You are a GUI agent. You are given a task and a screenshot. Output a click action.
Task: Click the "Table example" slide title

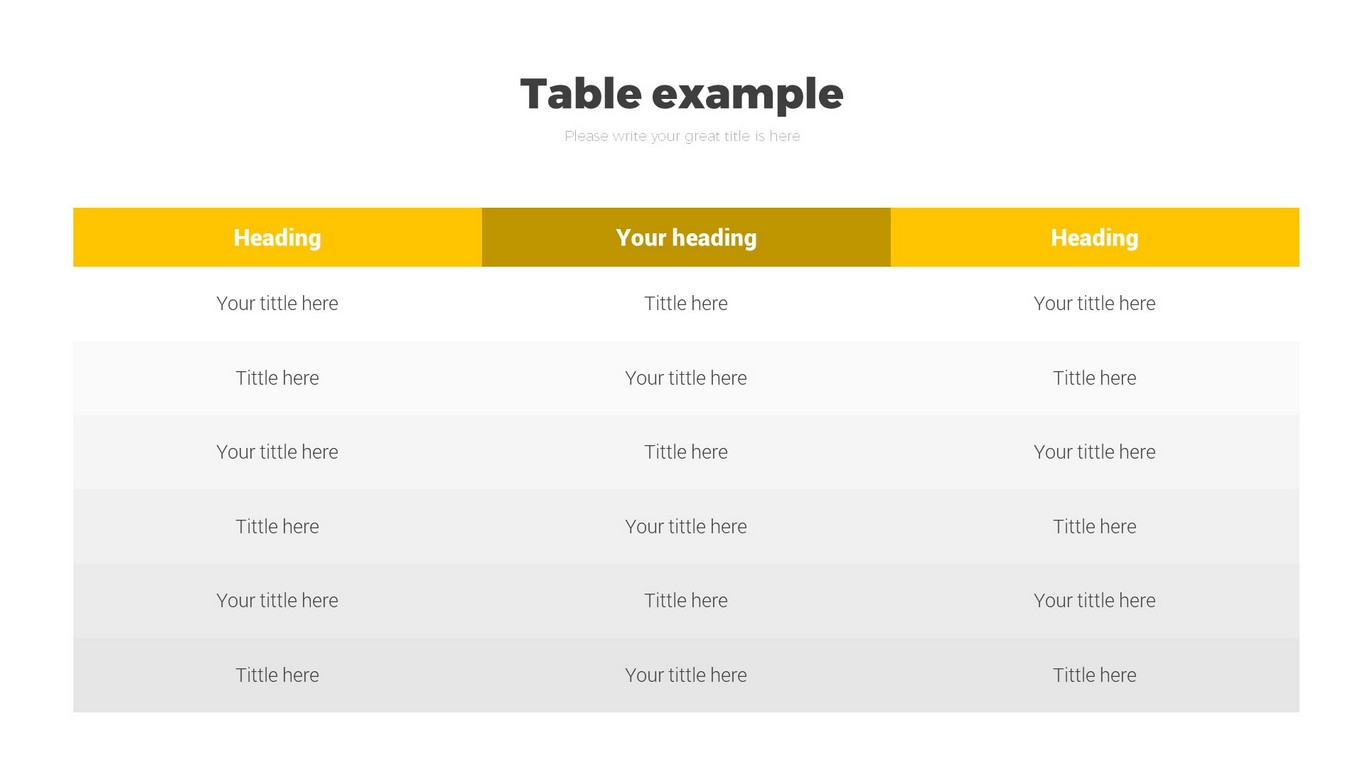point(681,94)
